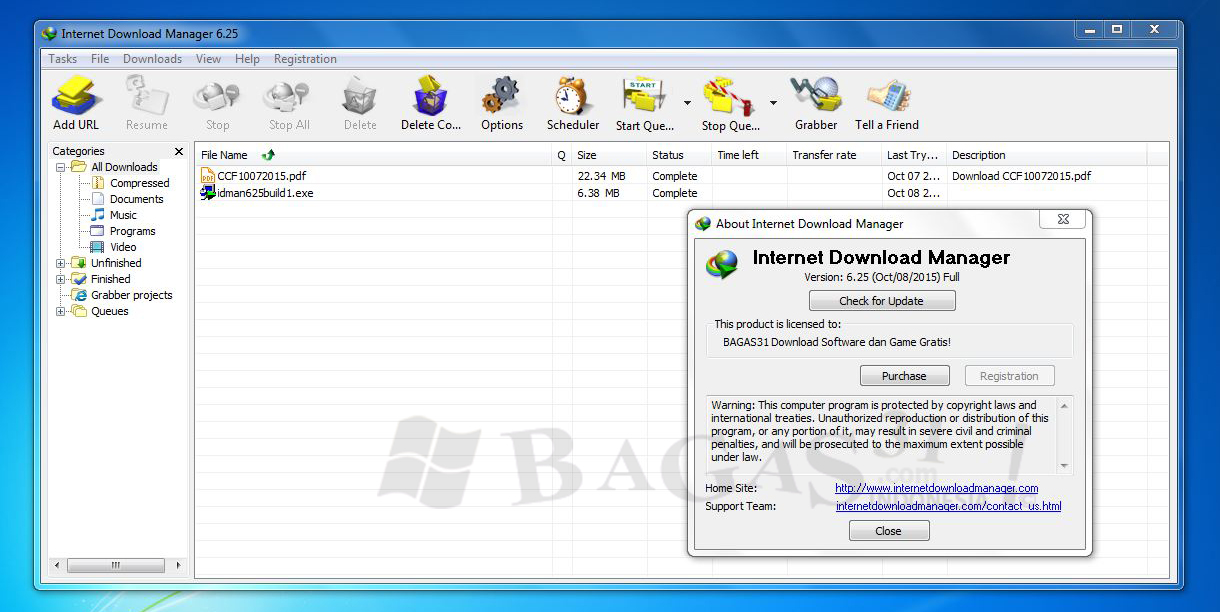This screenshot has height=612, width=1220.
Task: Click PDF file icon of CCF10072015.pdf
Action: pos(208,176)
